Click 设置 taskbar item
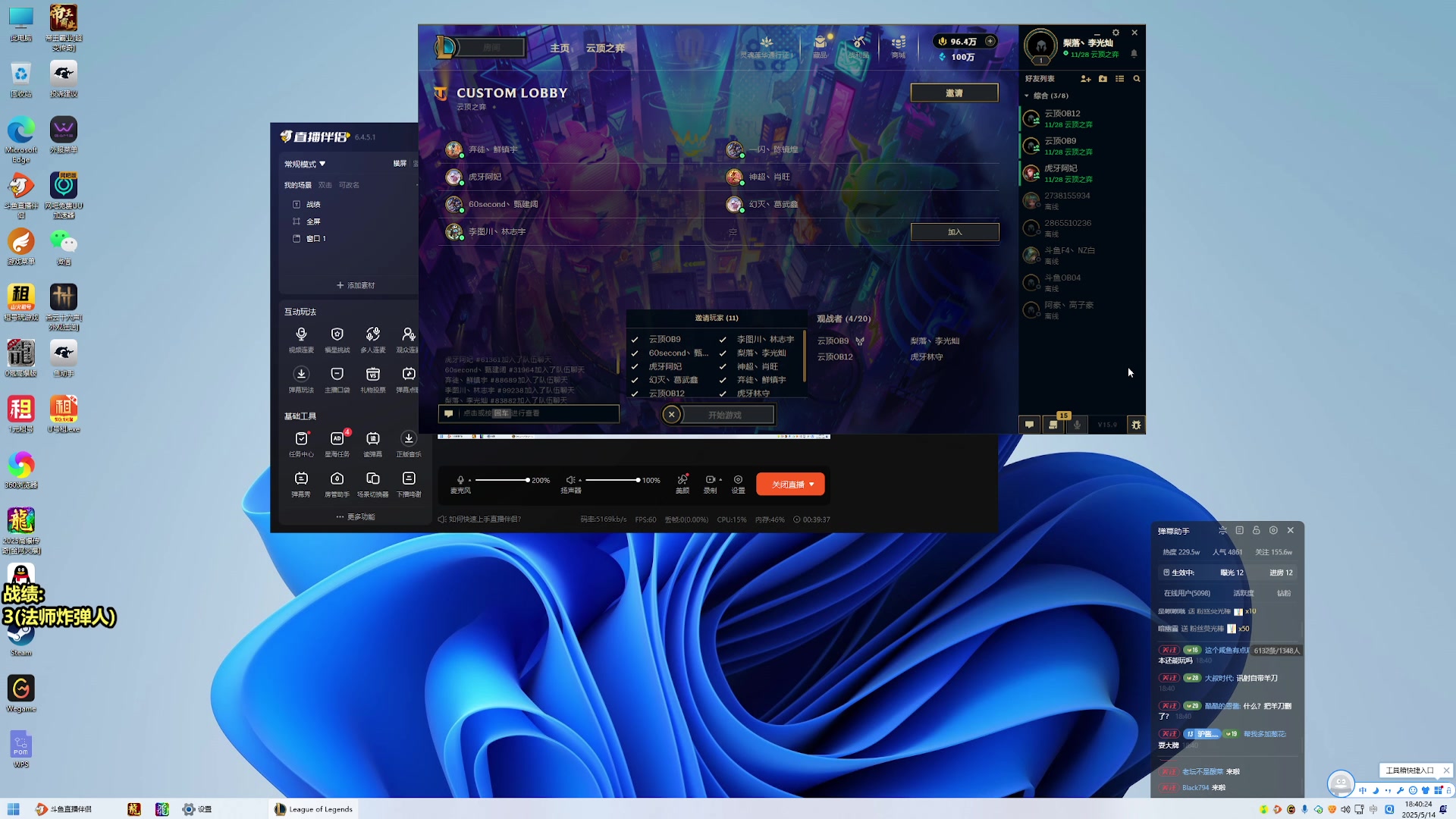Image resolution: width=1456 pixels, height=819 pixels. click(197, 809)
